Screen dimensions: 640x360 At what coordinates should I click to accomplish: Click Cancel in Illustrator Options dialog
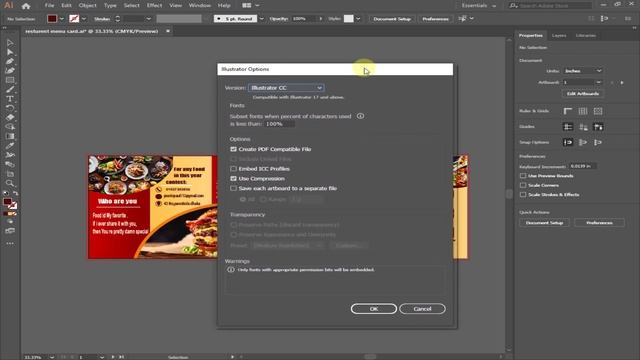click(422, 309)
